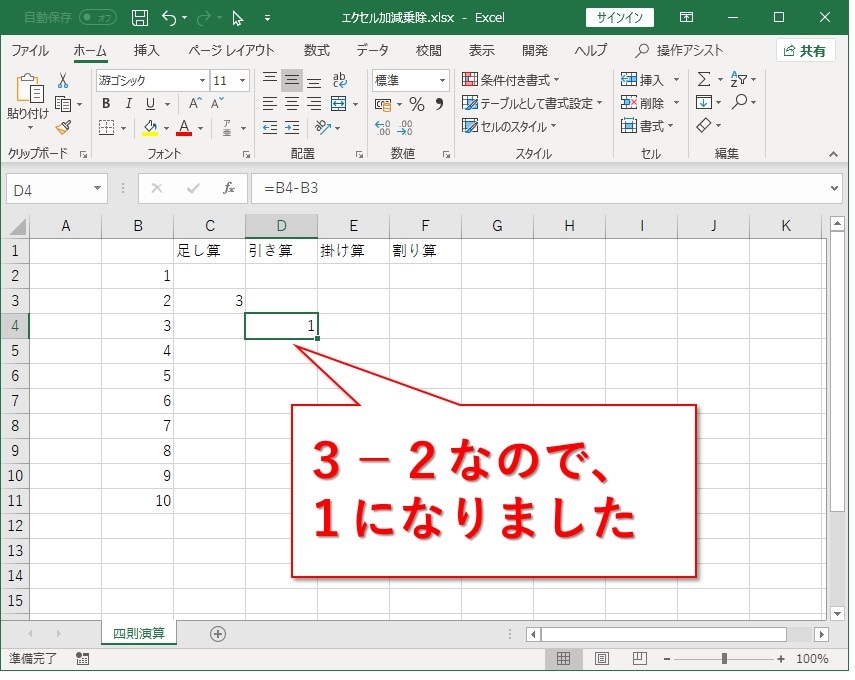The height and width of the screenshot is (680, 855).
Task: Toggle the AutoSave (自動保存) switch
Action: (x=98, y=18)
